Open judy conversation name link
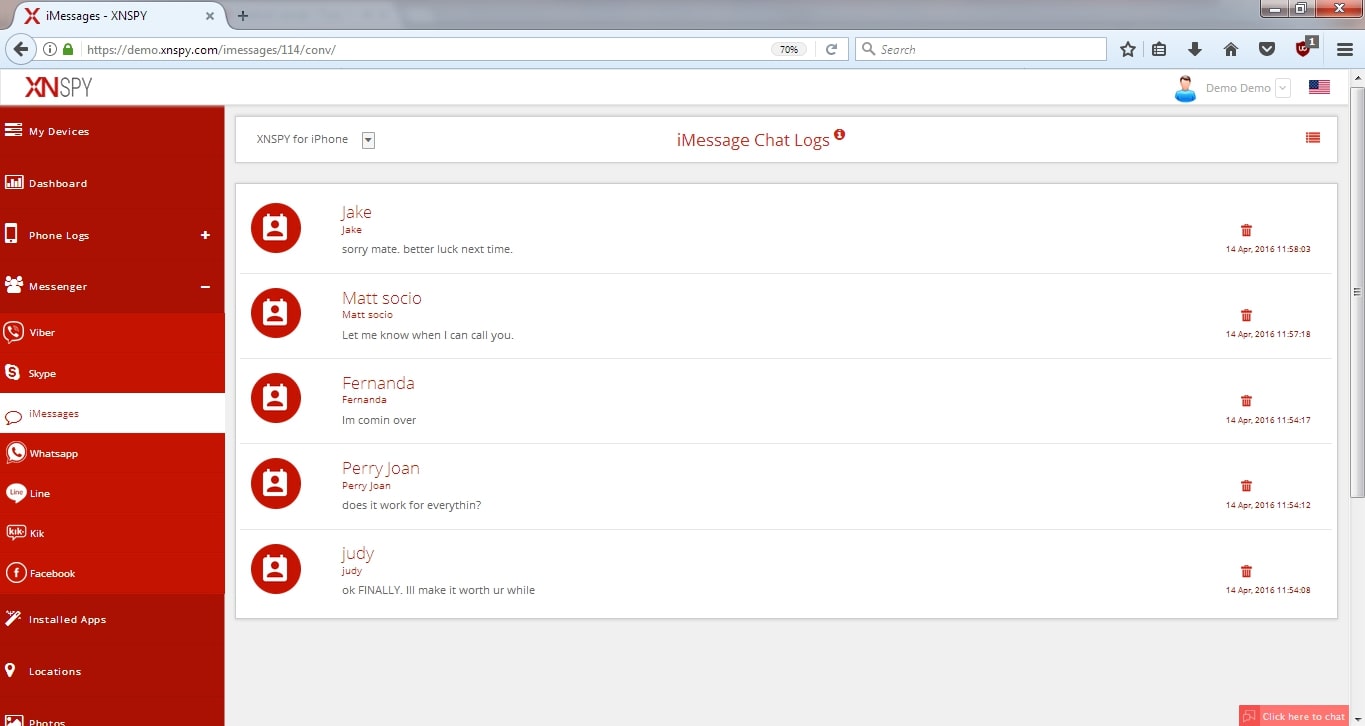 [358, 553]
